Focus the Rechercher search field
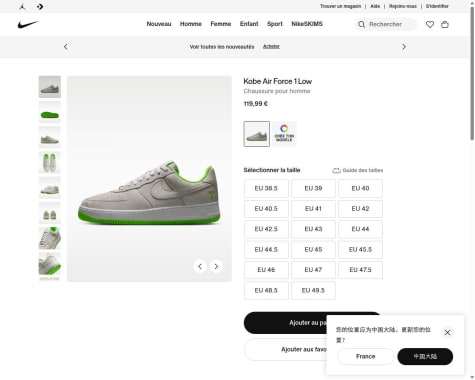This screenshot has width=475, height=380. [x=387, y=24]
